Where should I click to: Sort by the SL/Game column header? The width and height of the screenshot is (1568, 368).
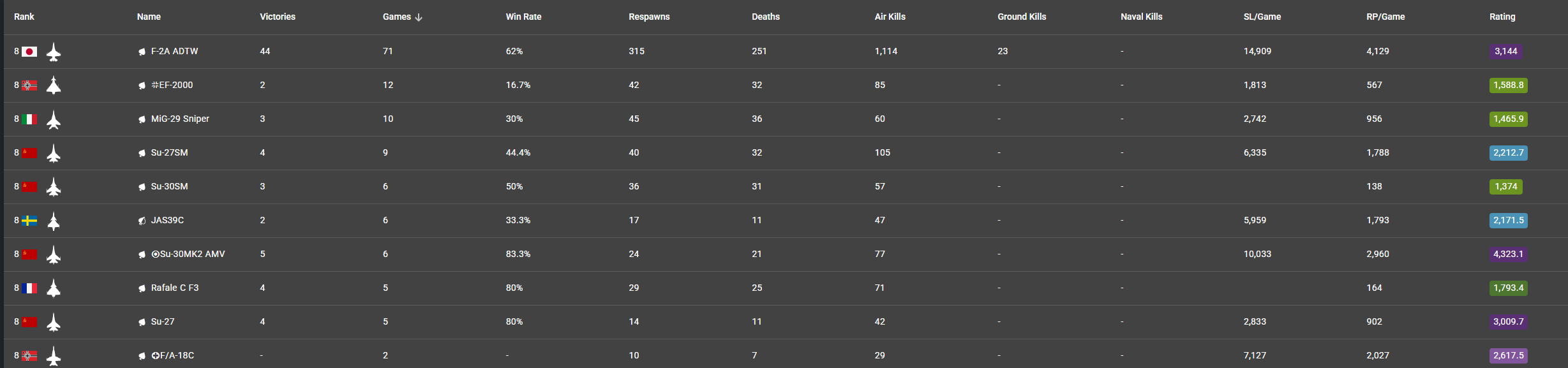point(1262,17)
